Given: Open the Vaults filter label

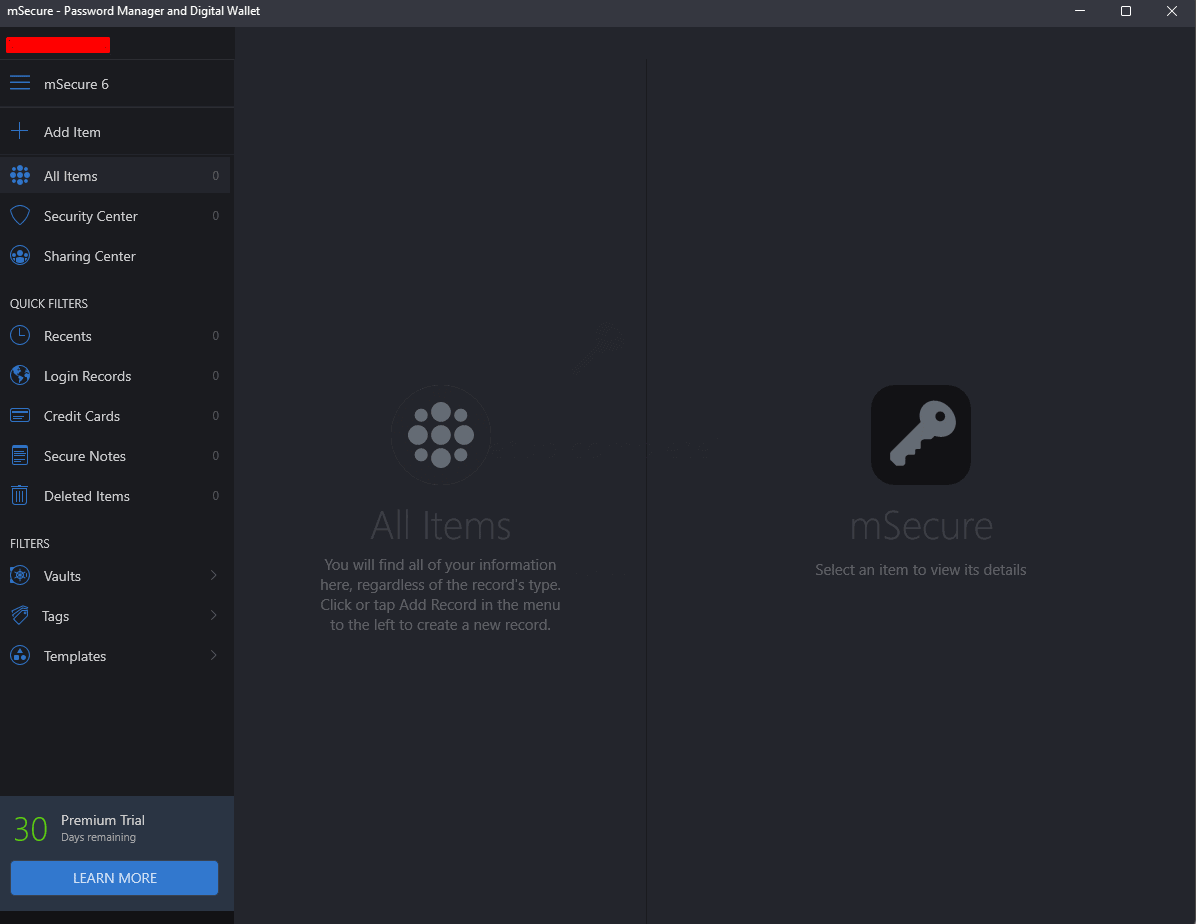Looking at the screenshot, I should [x=63, y=576].
